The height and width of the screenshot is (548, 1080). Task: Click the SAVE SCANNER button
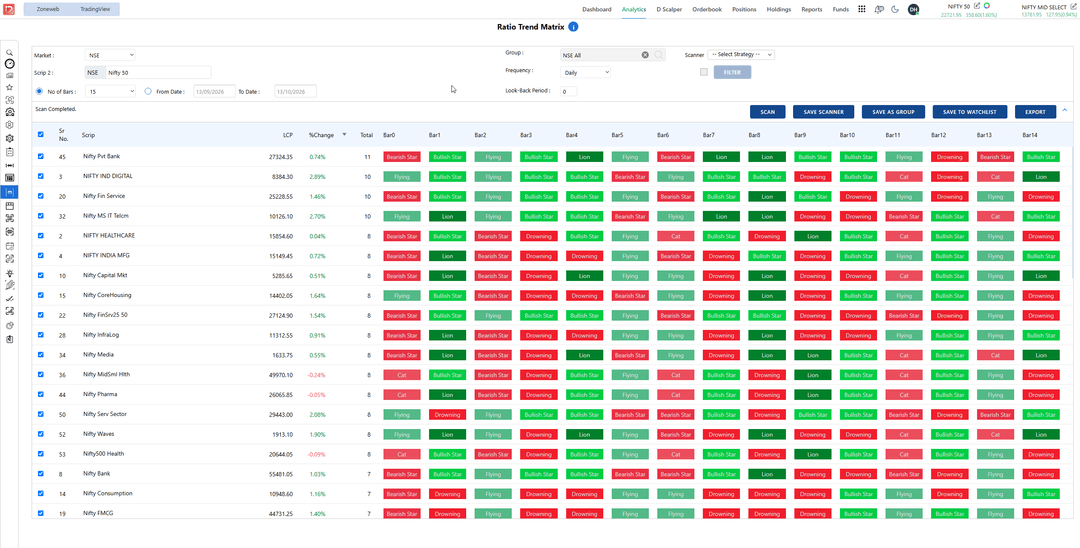click(824, 112)
